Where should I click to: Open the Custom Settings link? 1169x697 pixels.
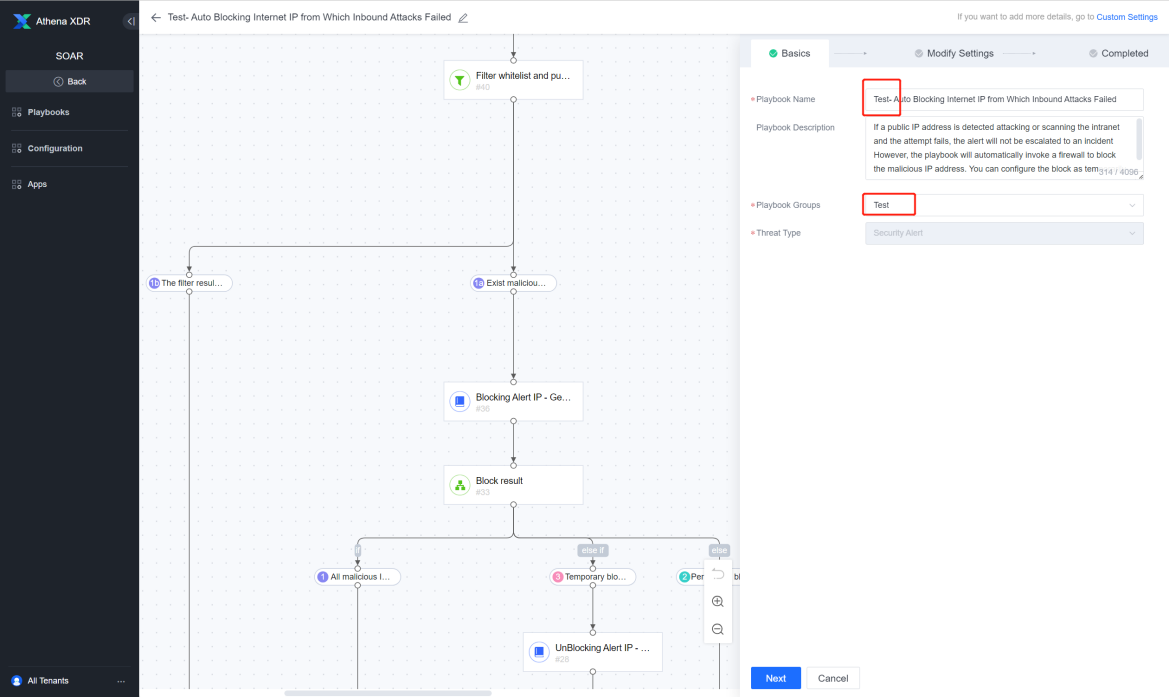pos(1127,16)
